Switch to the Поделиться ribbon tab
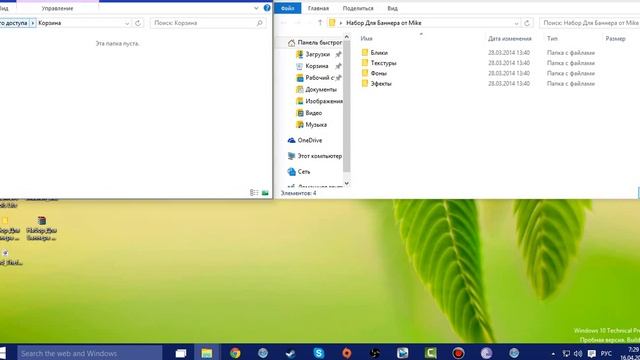The width and height of the screenshot is (640, 360). (x=358, y=8)
